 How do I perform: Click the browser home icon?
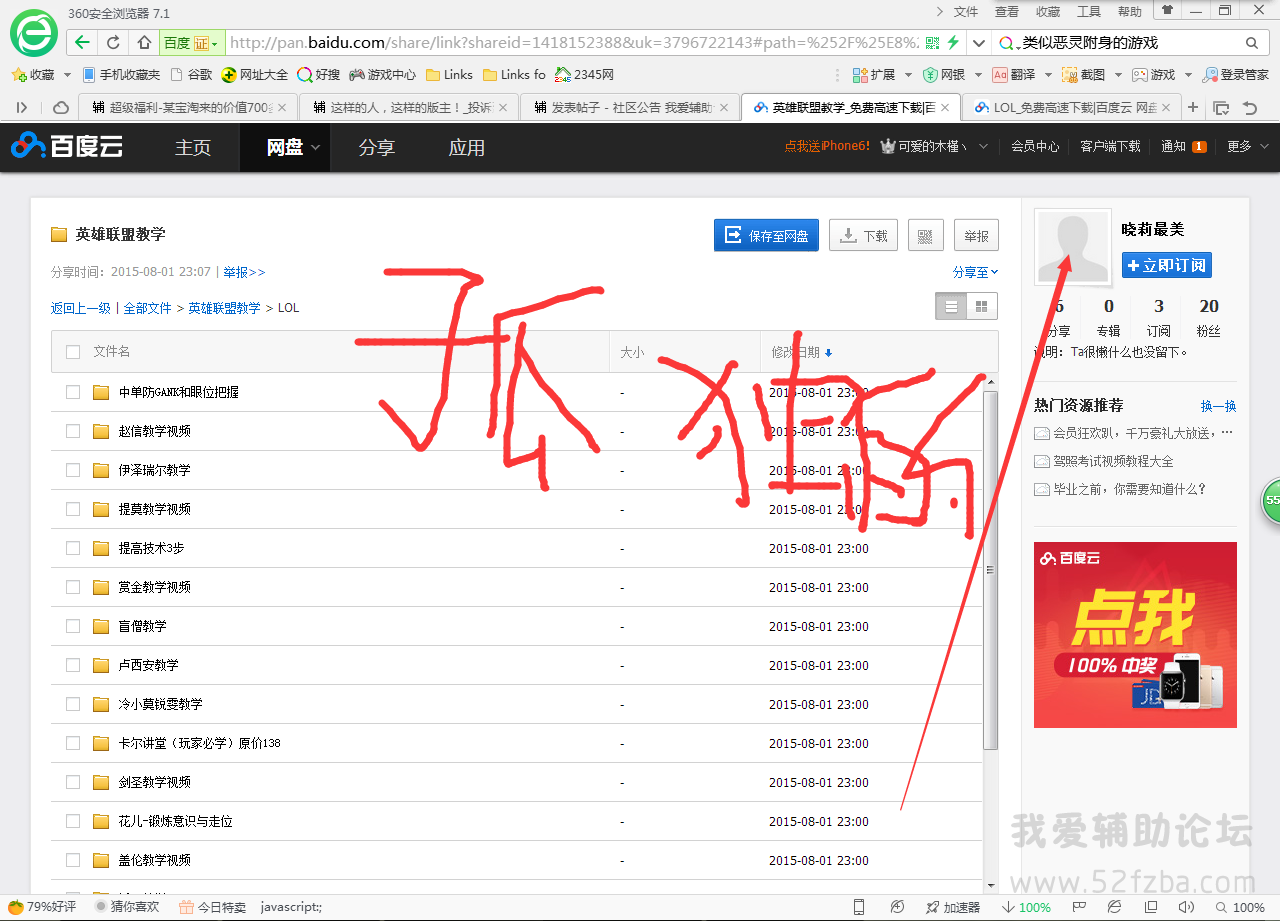coord(144,43)
